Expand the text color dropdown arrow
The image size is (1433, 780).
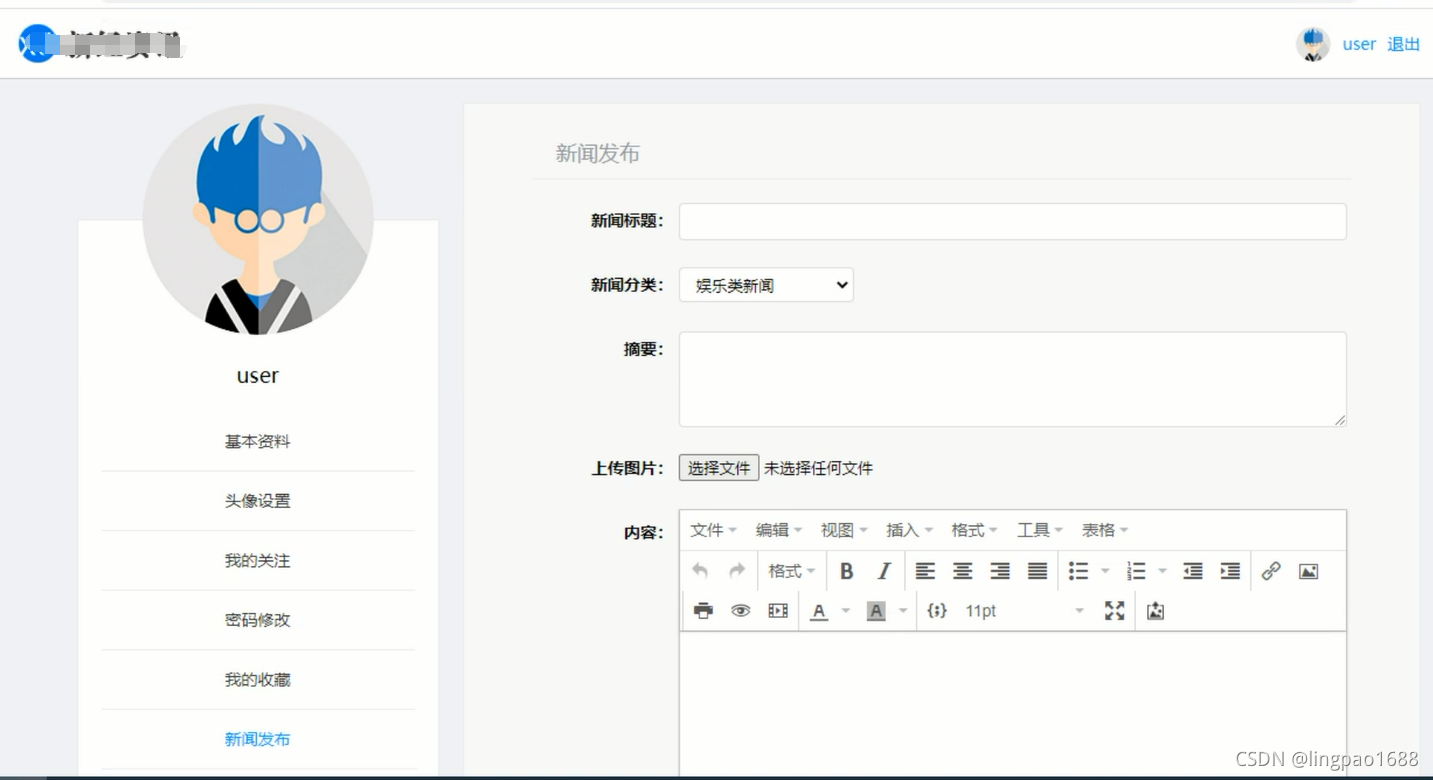[x=846, y=611]
